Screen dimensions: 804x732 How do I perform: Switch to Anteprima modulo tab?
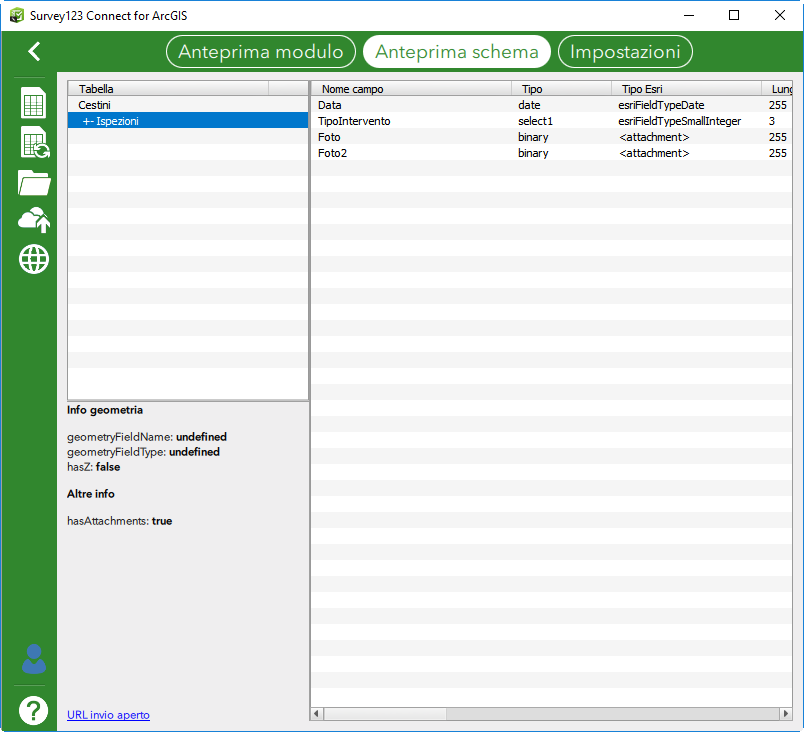(261, 52)
